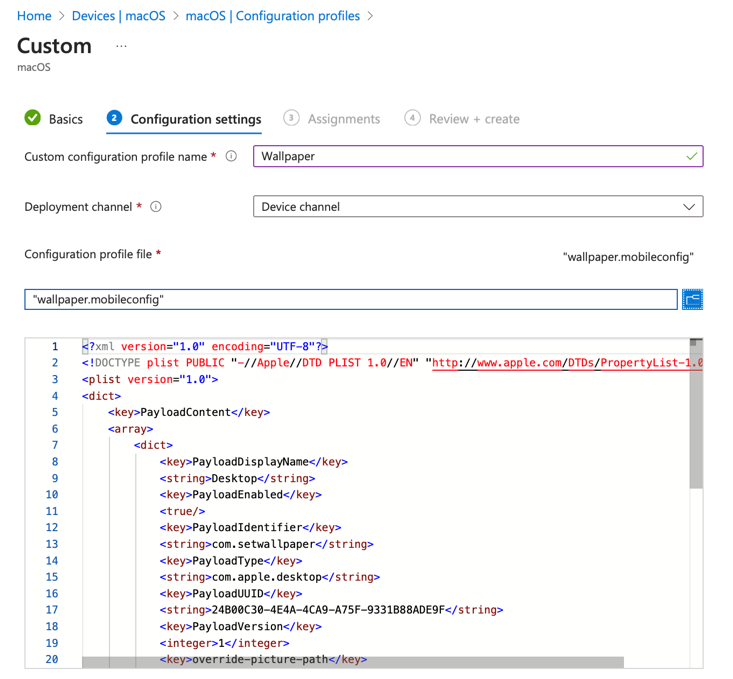Viewport: 733px width, 679px height.
Task: Click the PayloadEnabled key line
Action: [x=241, y=495]
